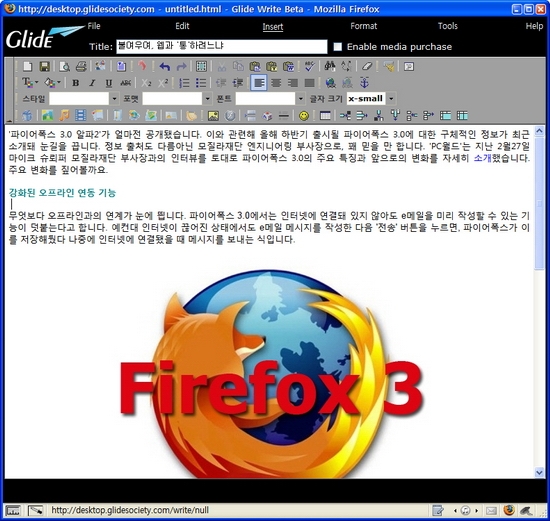
Task: Insert a hyperlink with the globe icon
Action: pyautogui.click(x=330, y=83)
